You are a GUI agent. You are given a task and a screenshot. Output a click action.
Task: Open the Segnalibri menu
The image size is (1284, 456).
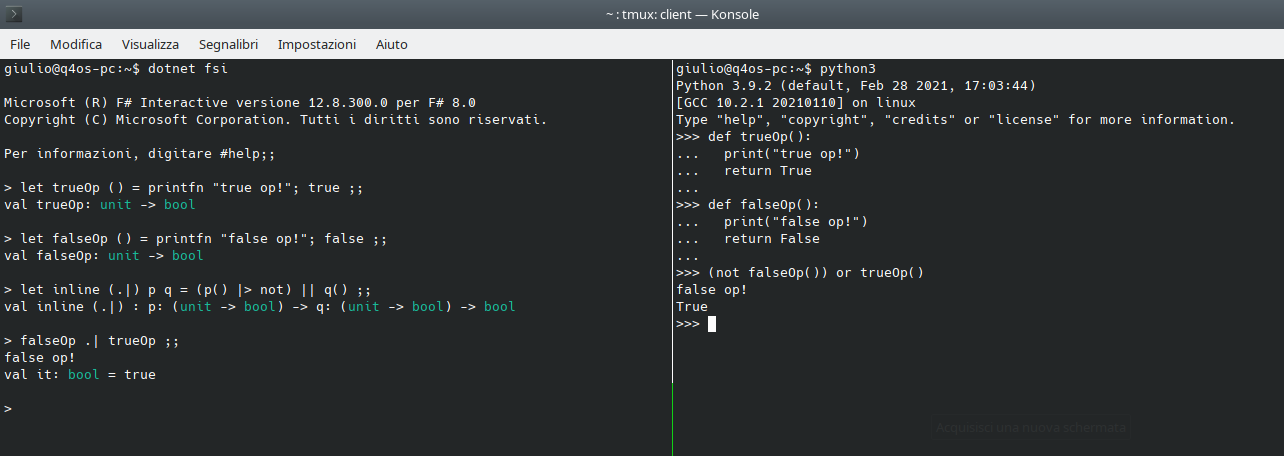coord(228,44)
